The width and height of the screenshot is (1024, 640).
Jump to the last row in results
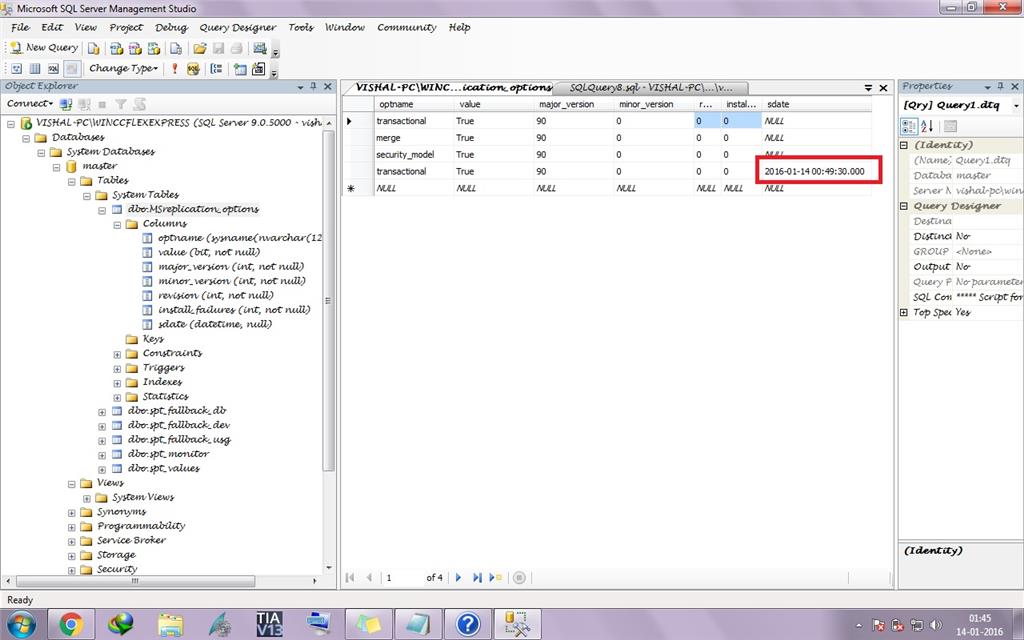(477, 577)
